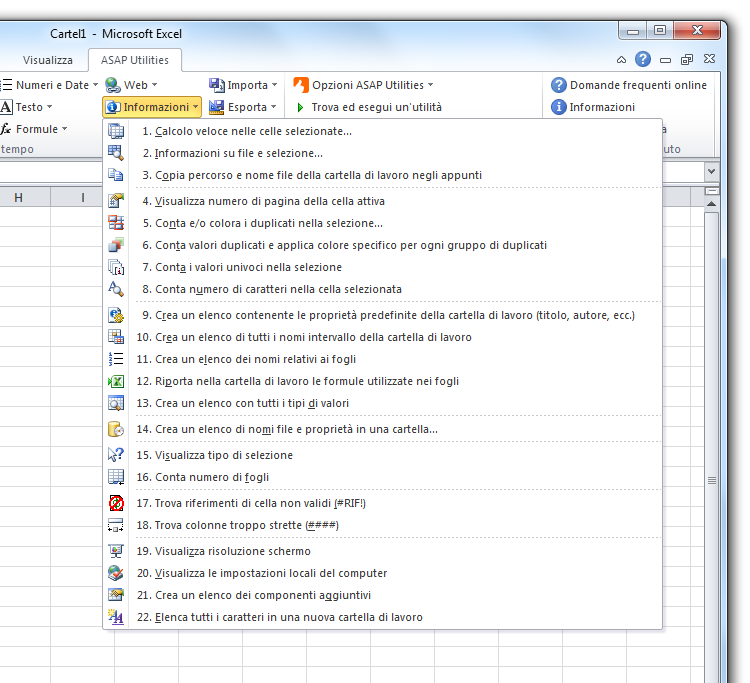This screenshot has width=750, height=683.
Task: Expand the Formule dropdown
Action: click(34, 129)
